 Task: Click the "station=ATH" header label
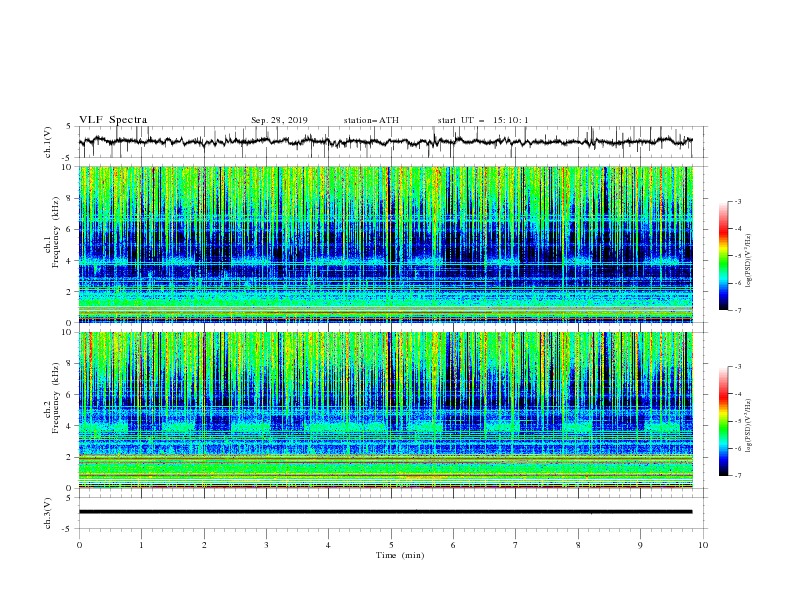[371, 120]
